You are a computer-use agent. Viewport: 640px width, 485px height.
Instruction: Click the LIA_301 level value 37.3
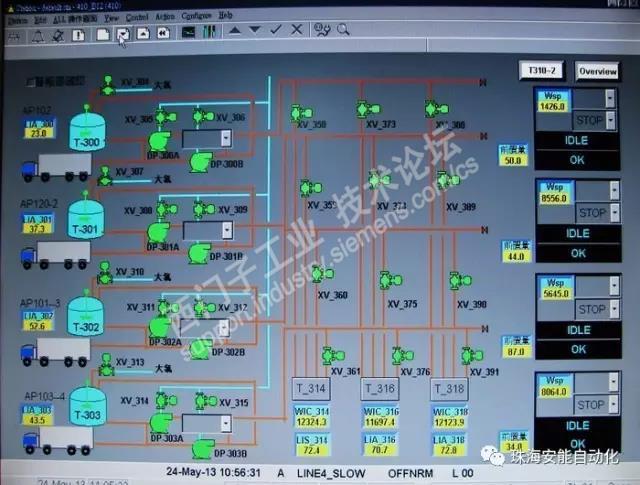point(37,229)
